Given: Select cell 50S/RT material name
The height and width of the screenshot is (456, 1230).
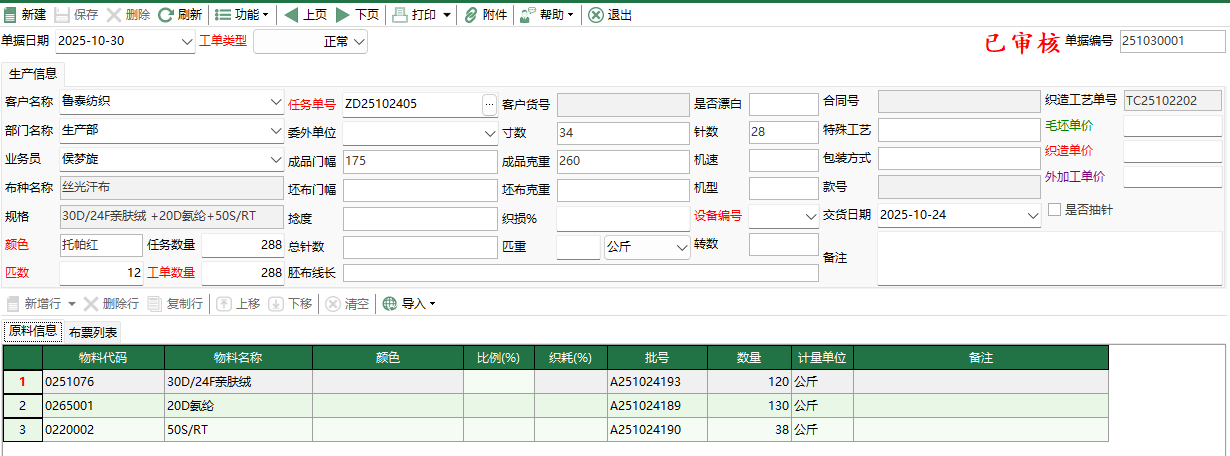Looking at the screenshot, I should click(x=239, y=430).
